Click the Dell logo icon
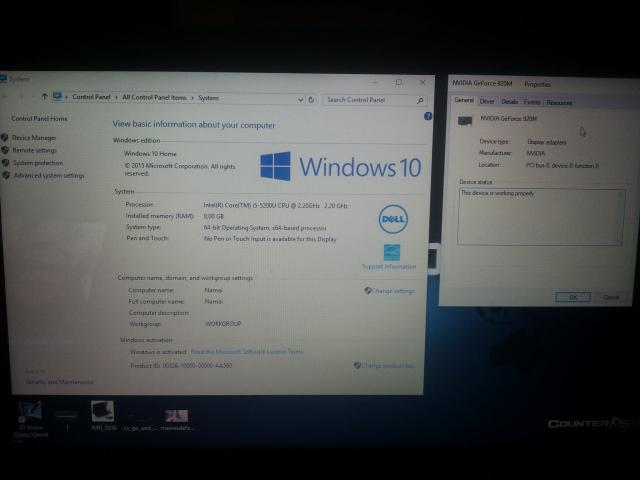This screenshot has height=480, width=640. 393,219
